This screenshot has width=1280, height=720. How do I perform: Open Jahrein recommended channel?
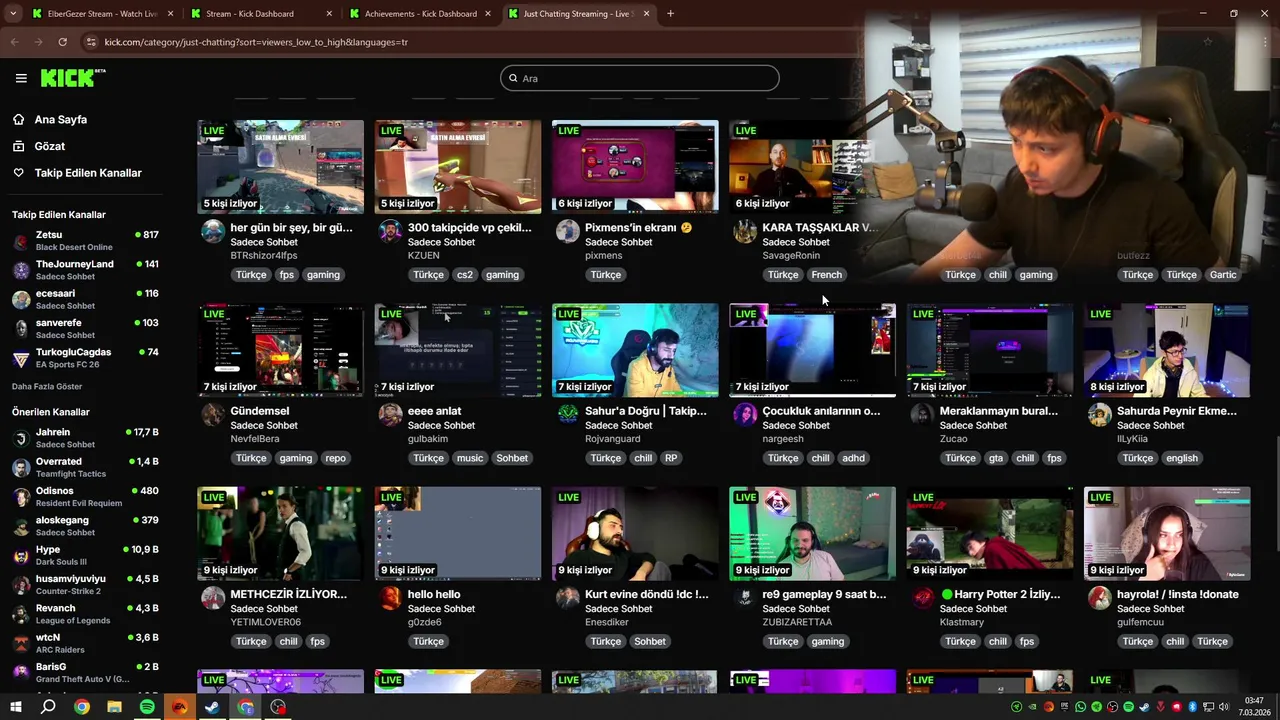86,438
